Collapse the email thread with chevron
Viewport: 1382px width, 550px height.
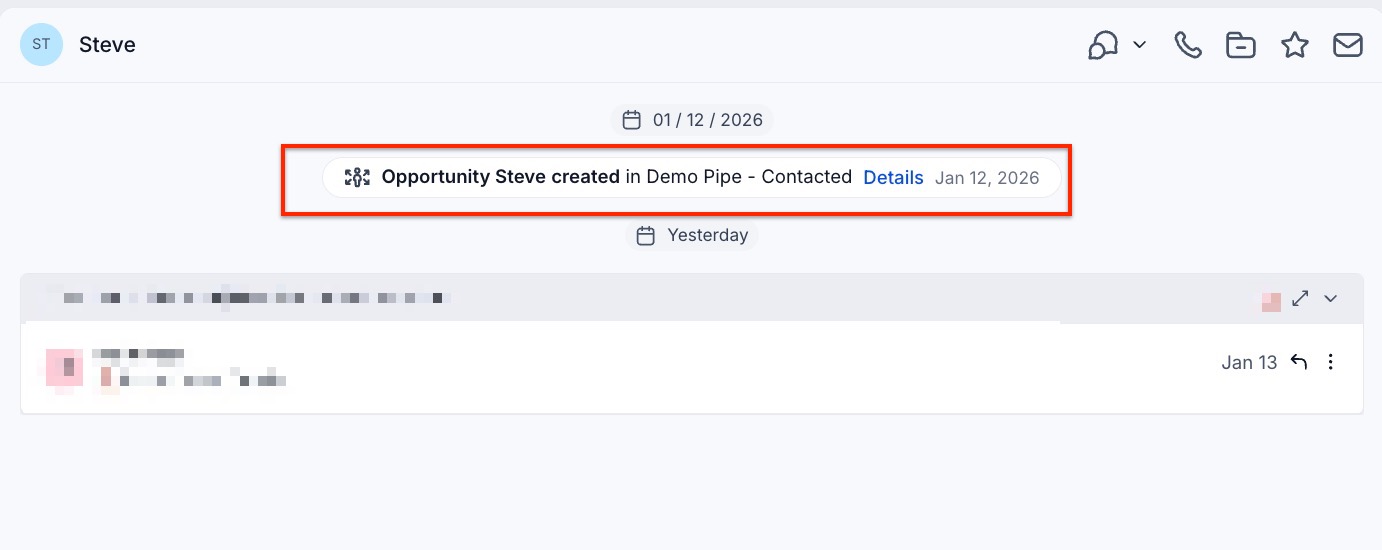pos(1330,298)
